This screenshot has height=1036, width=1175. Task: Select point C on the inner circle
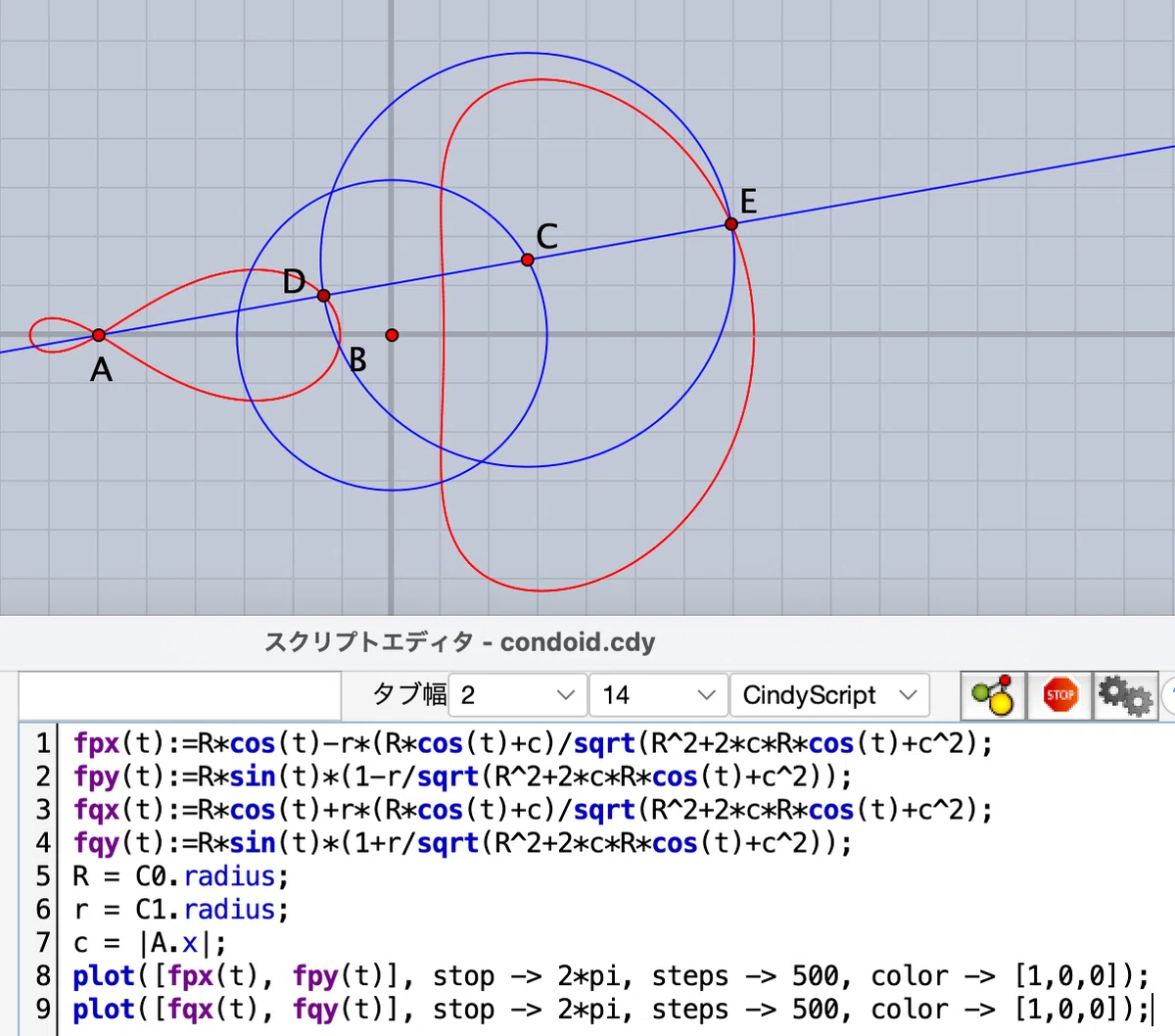click(x=528, y=259)
